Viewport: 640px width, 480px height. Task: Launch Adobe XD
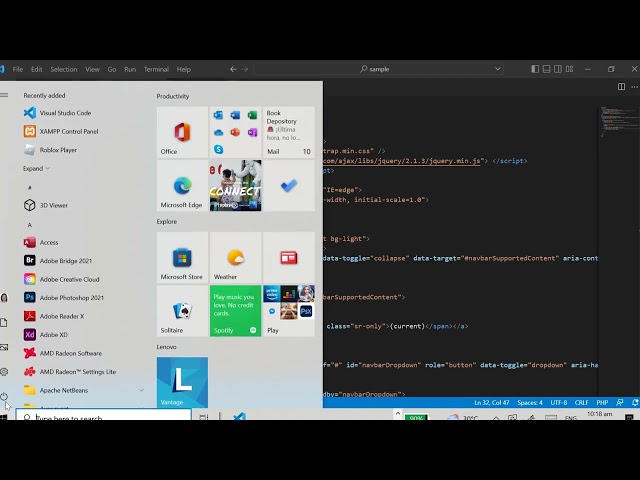coord(46,335)
